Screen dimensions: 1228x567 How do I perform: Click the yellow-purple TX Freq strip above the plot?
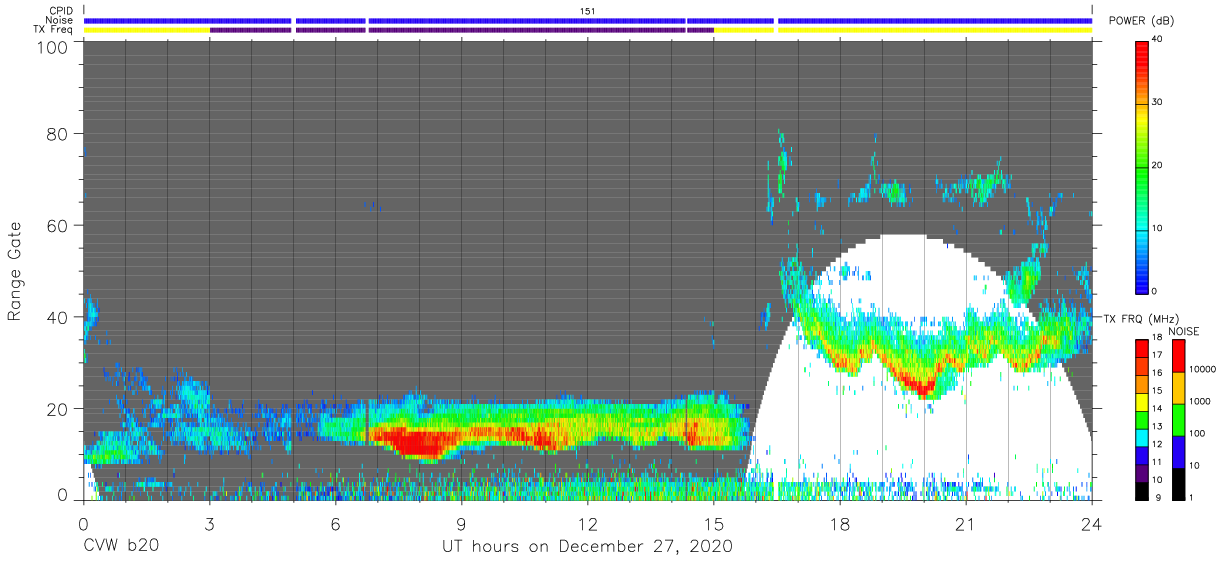point(588,30)
